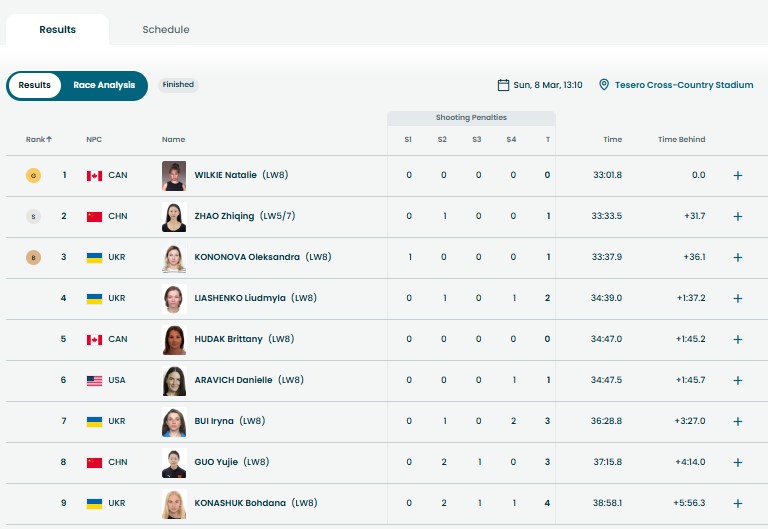Viewport: 768px width, 529px height.
Task: Sort table by Rank column arrow
Action: pyautogui.click(x=49, y=139)
